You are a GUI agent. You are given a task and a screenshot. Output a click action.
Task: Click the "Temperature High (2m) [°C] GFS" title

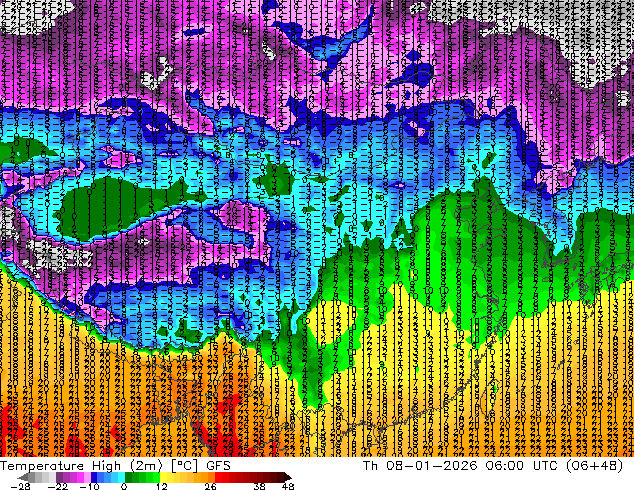click(116, 466)
